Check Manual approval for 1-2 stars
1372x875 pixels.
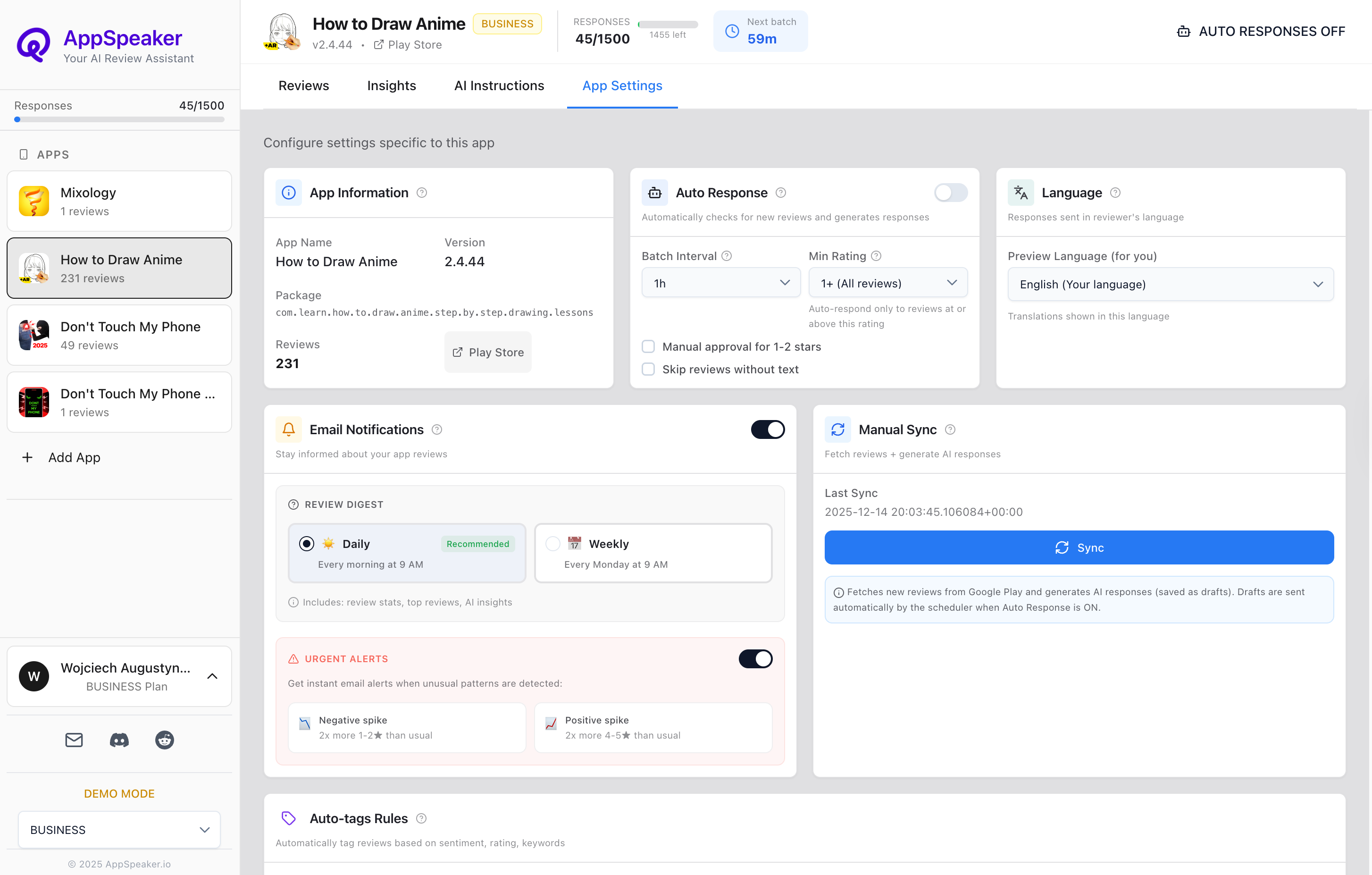click(648, 346)
